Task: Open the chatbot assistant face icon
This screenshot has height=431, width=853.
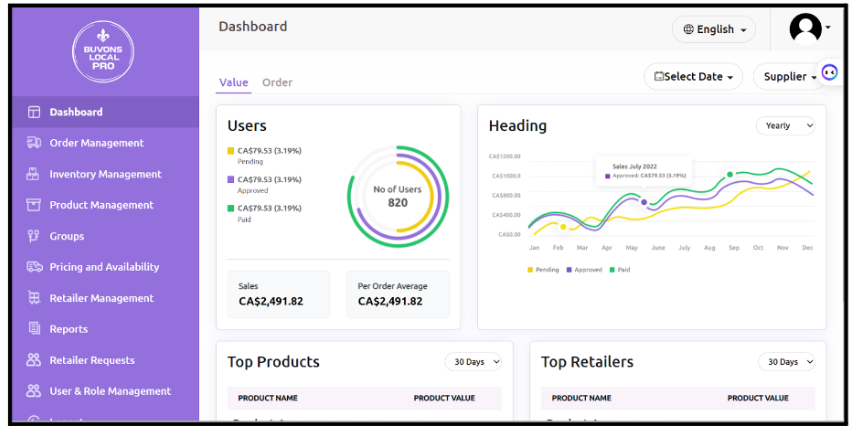Action: point(829,72)
